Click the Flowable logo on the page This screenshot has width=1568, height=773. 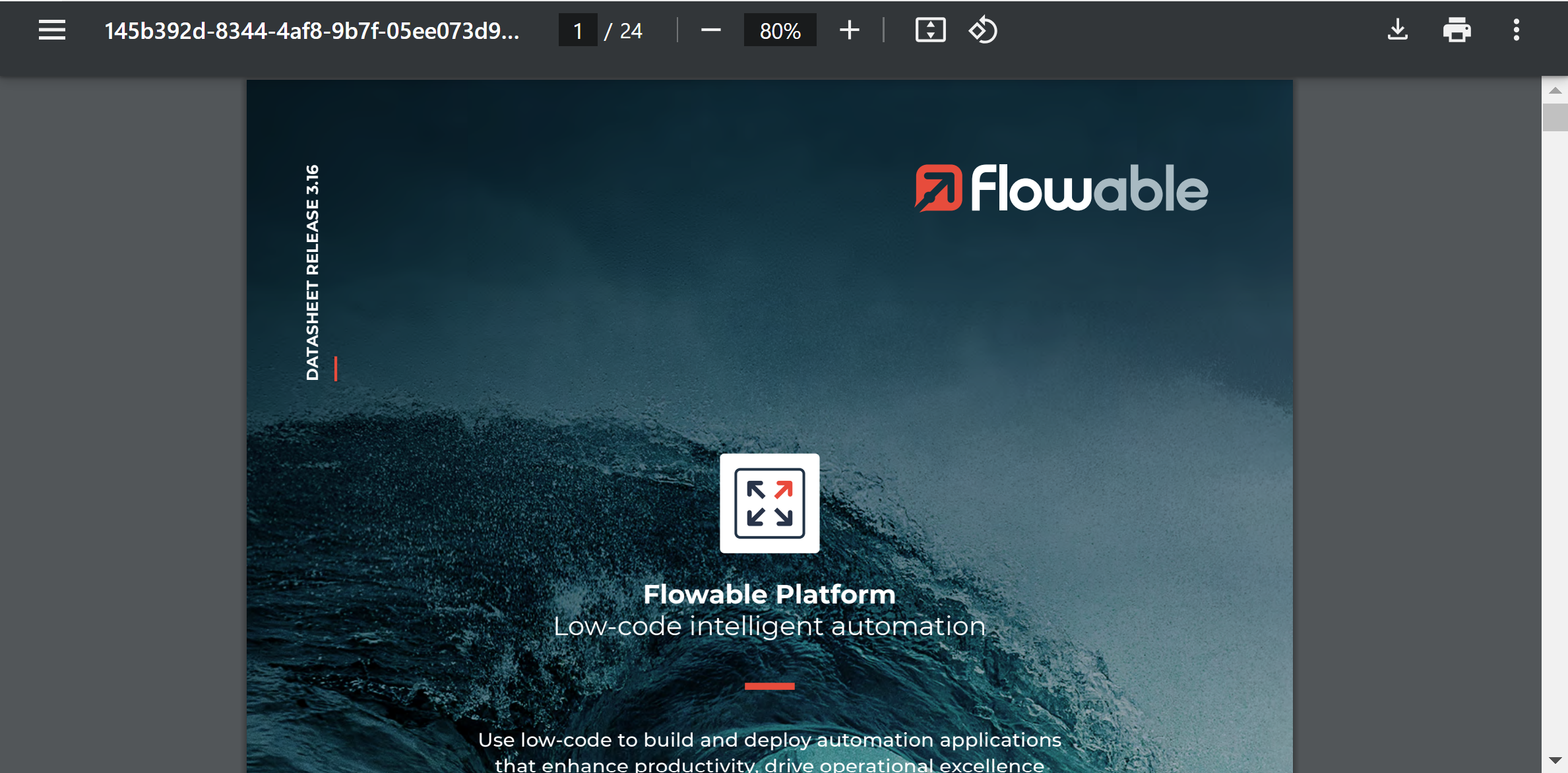pos(1061,189)
